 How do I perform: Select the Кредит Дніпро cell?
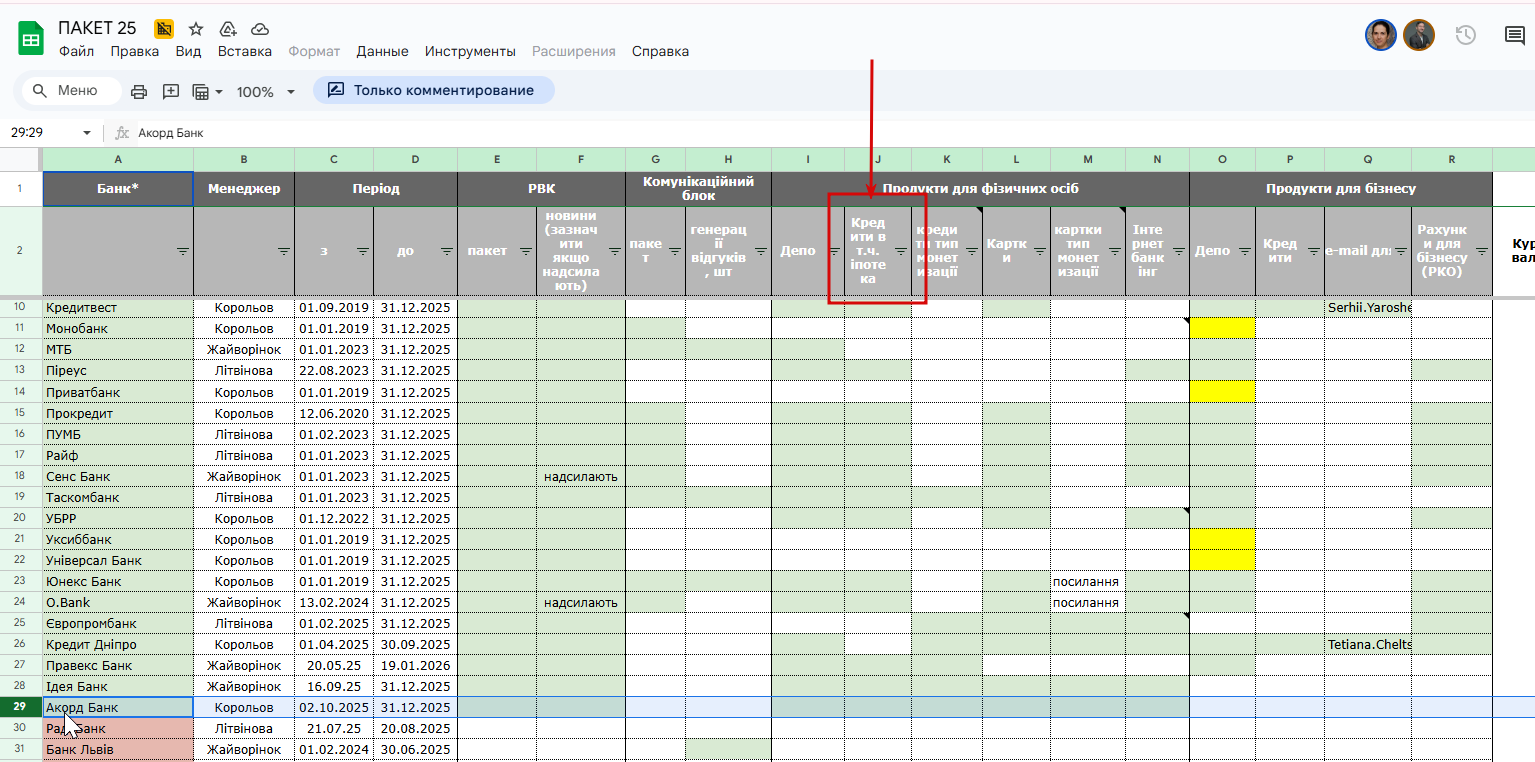coord(118,644)
